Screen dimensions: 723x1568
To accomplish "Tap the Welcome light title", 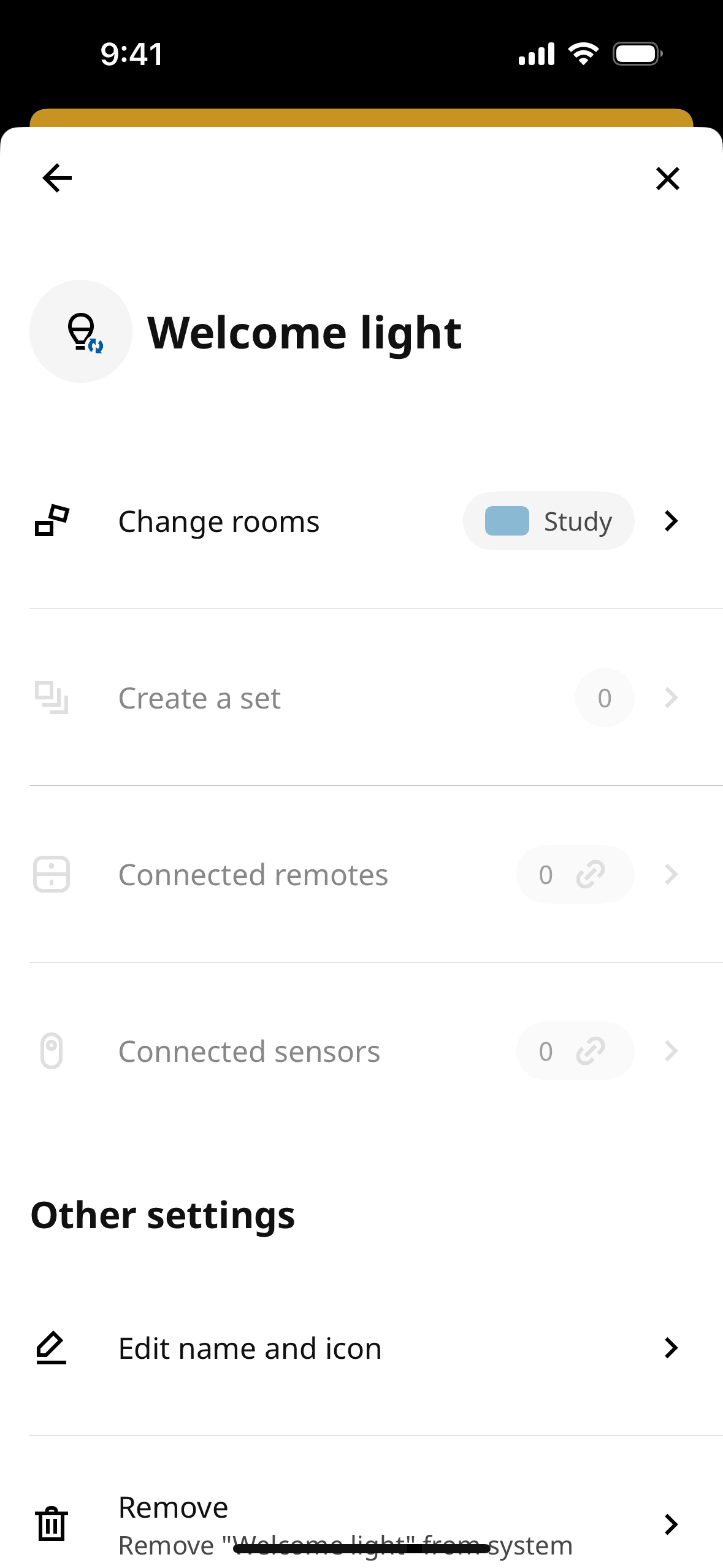I will click(x=304, y=333).
